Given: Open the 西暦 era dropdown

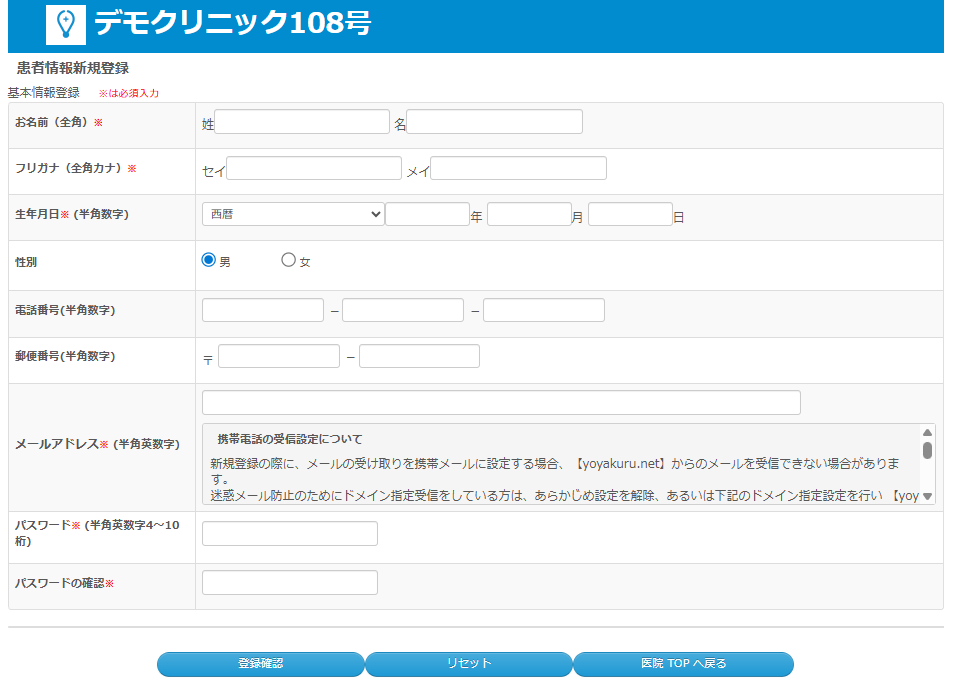Looking at the screenshot, I should 293,214.
